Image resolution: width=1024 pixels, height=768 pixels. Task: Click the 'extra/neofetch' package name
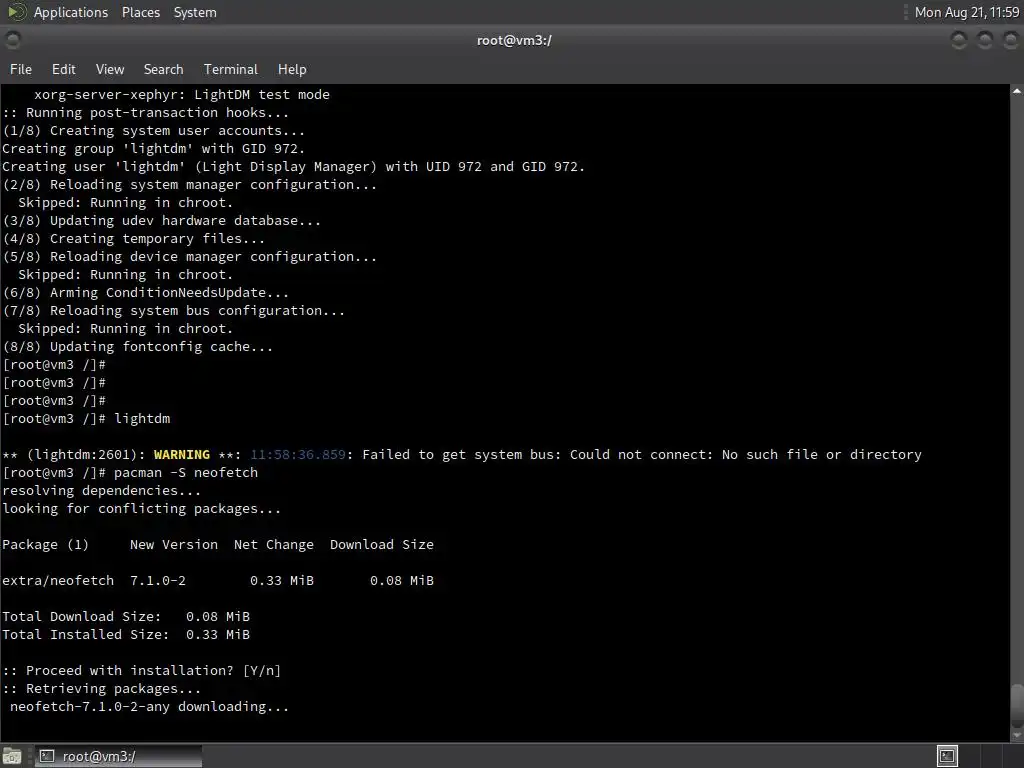(58, 581)
